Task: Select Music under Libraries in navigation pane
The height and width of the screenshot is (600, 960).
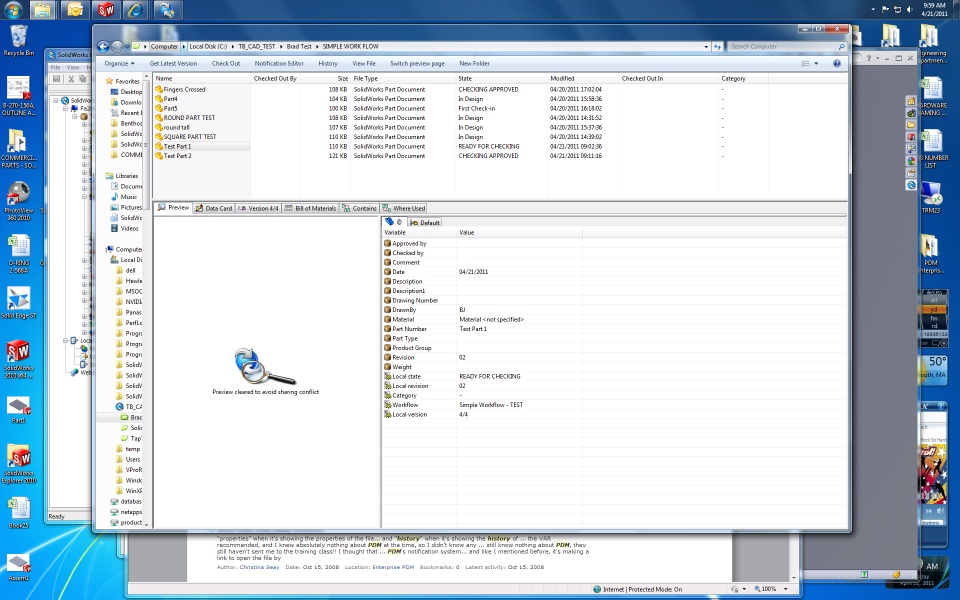Action: [124, 197]
